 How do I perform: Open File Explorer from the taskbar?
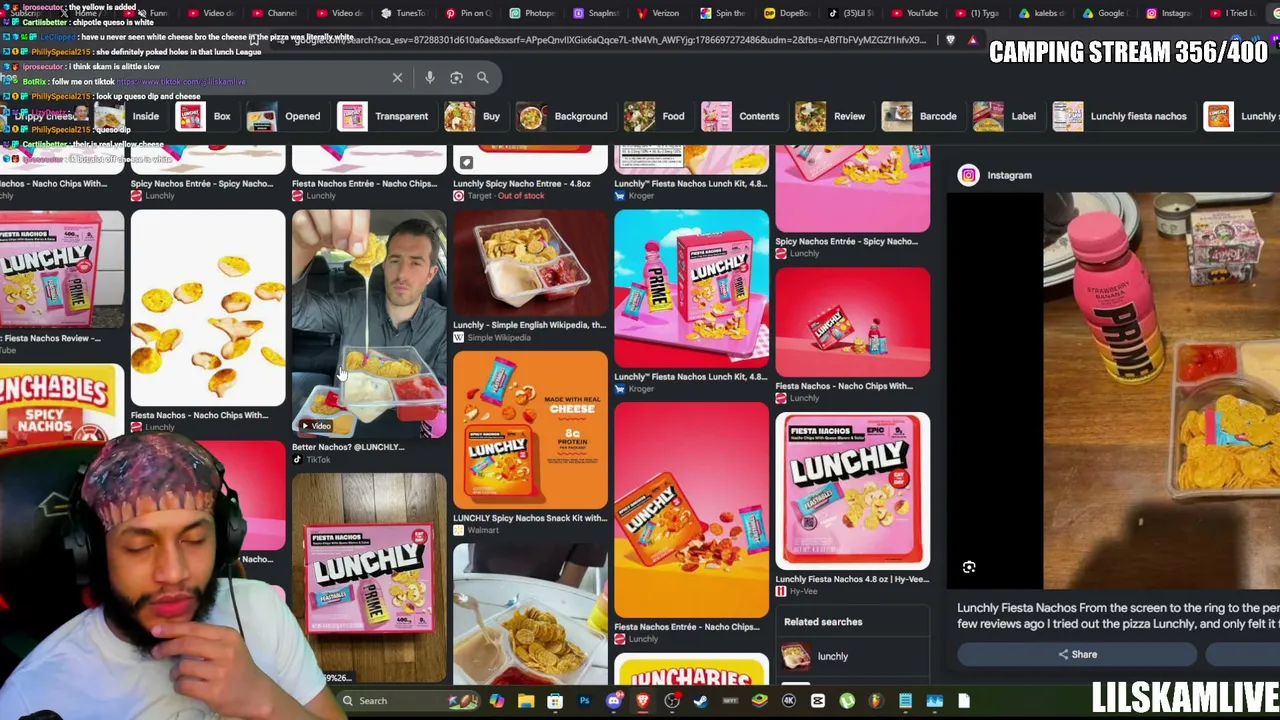526,701
